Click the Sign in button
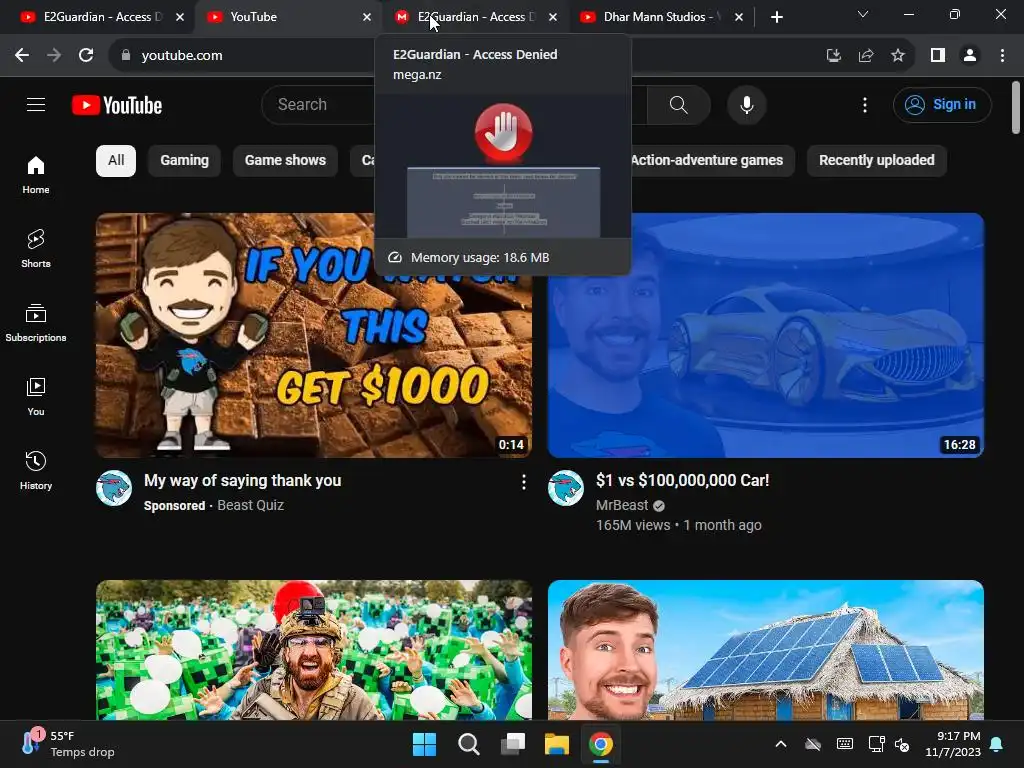The height and width of the screenshot is (768, 1024). coord(942,104)
